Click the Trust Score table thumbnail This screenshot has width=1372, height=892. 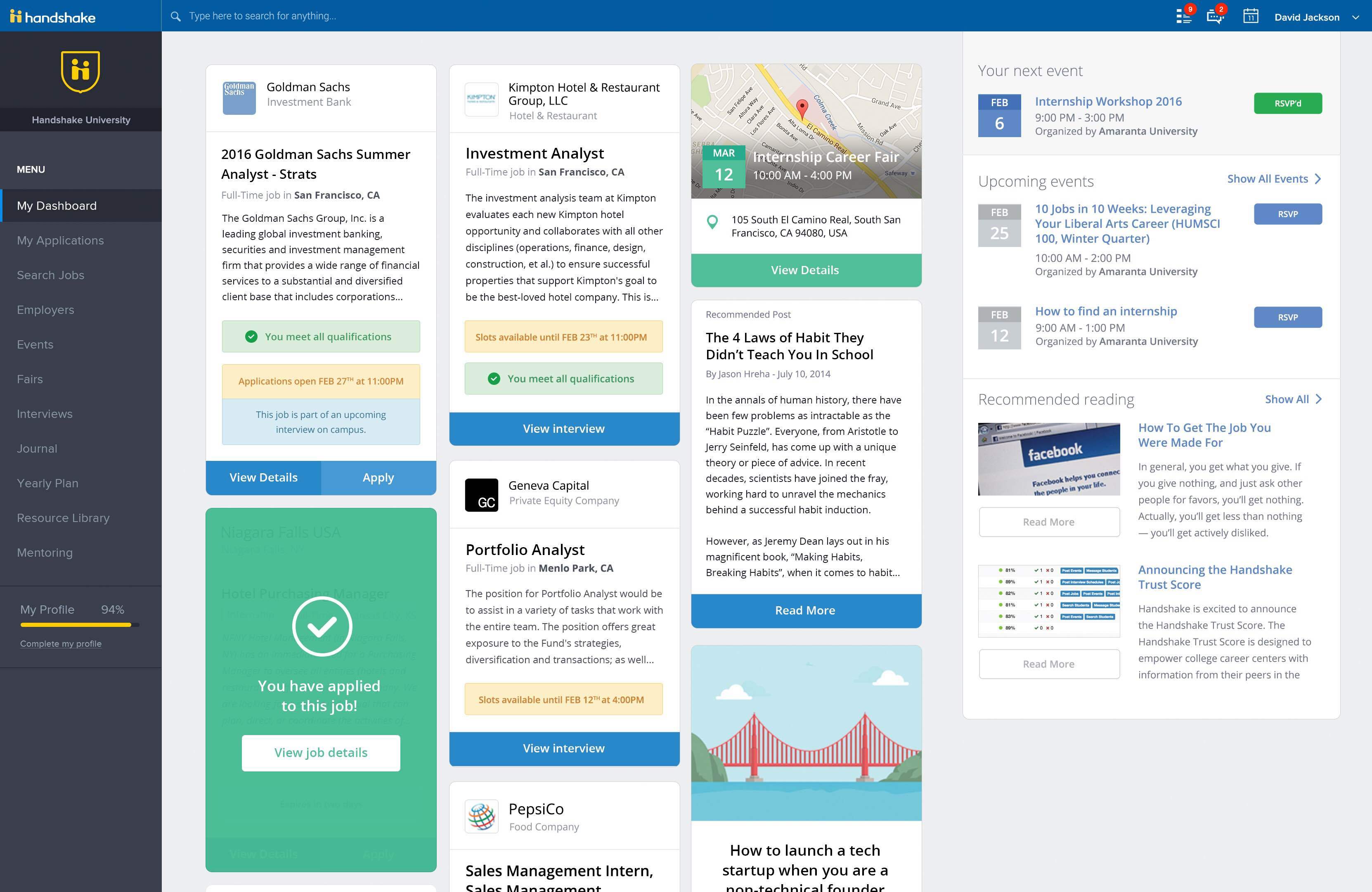coord(1048,601)
